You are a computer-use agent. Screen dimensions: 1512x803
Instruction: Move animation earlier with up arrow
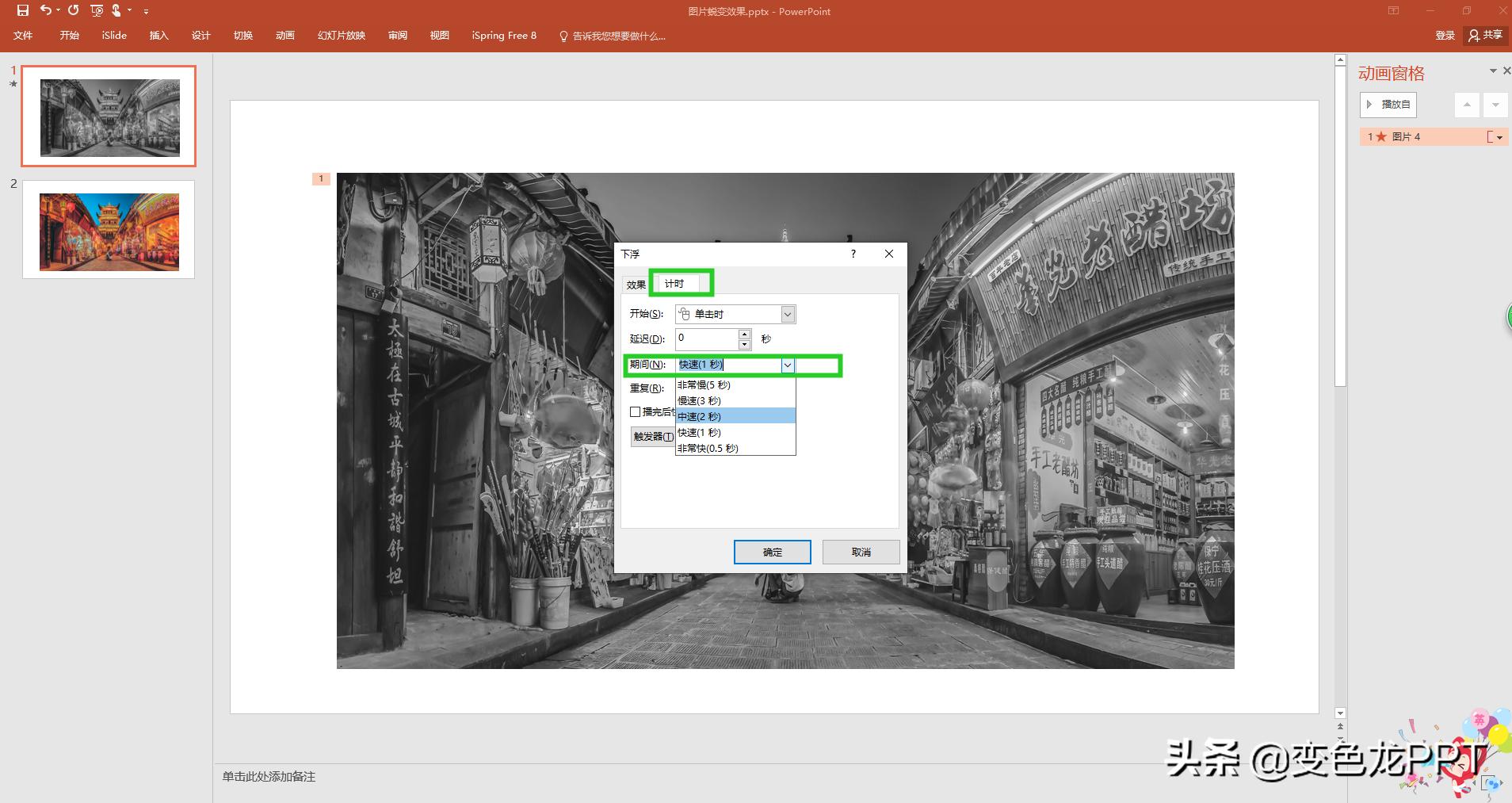pyautogui.click(x=1467, y=105)
